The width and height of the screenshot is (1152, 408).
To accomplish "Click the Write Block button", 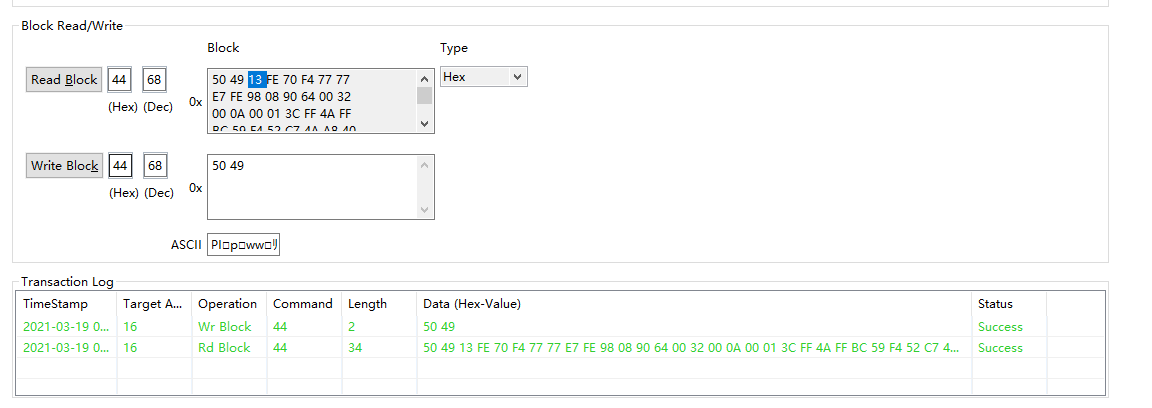I will 64,166.
